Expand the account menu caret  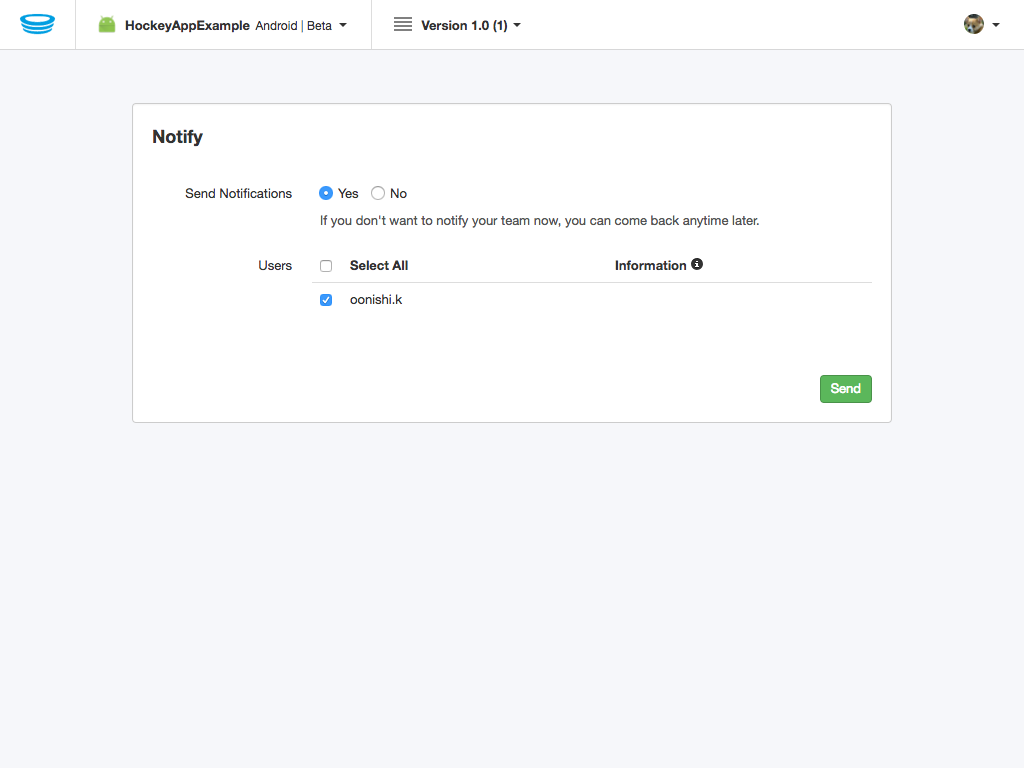(994, 23)
